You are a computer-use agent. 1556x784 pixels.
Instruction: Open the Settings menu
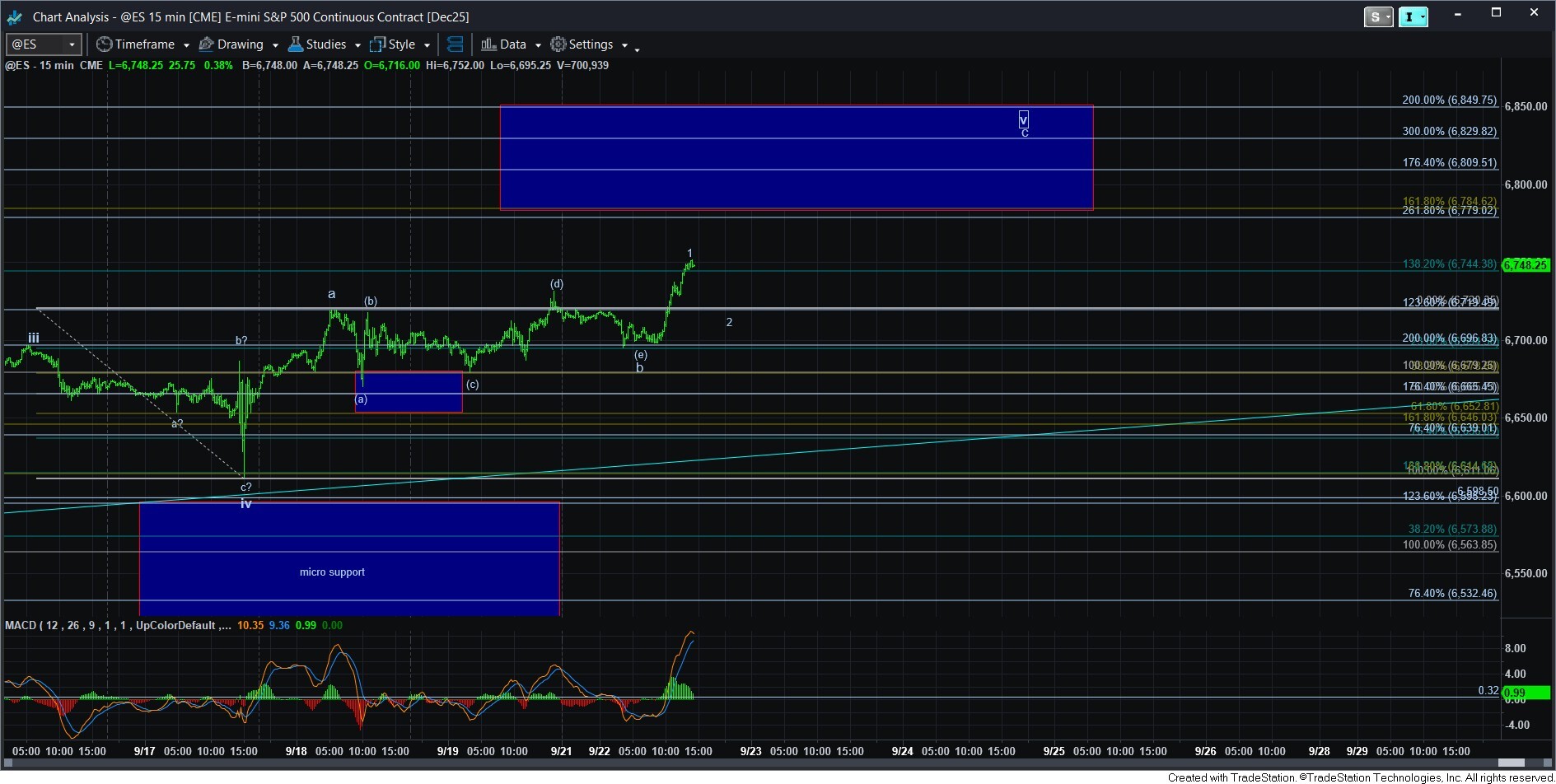[x=591, y=44]
